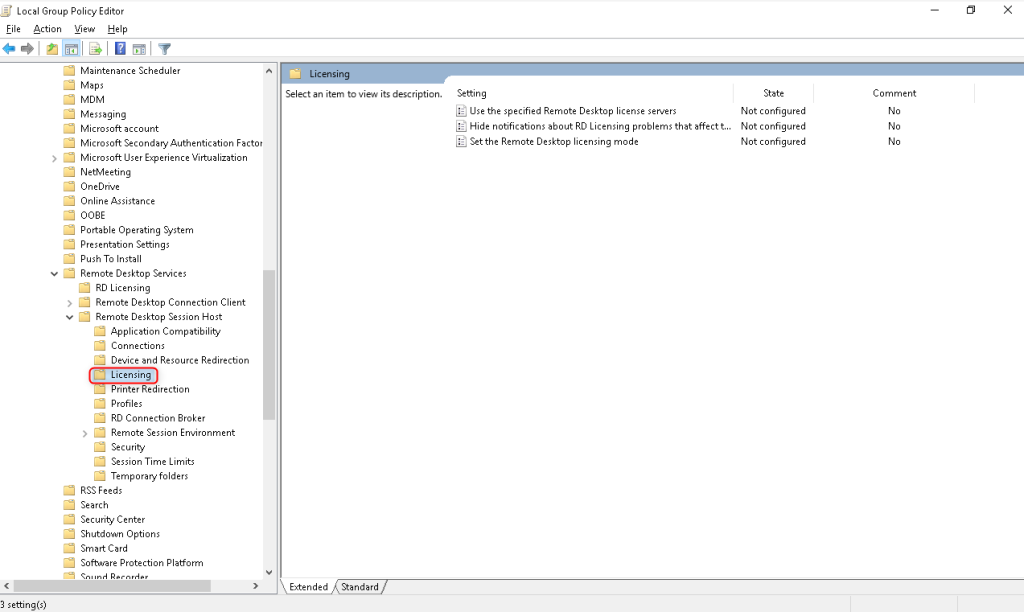Select the Printer Redirection tree item
The height and width of the screenshot is (612, 1024).
pos(150,389)
